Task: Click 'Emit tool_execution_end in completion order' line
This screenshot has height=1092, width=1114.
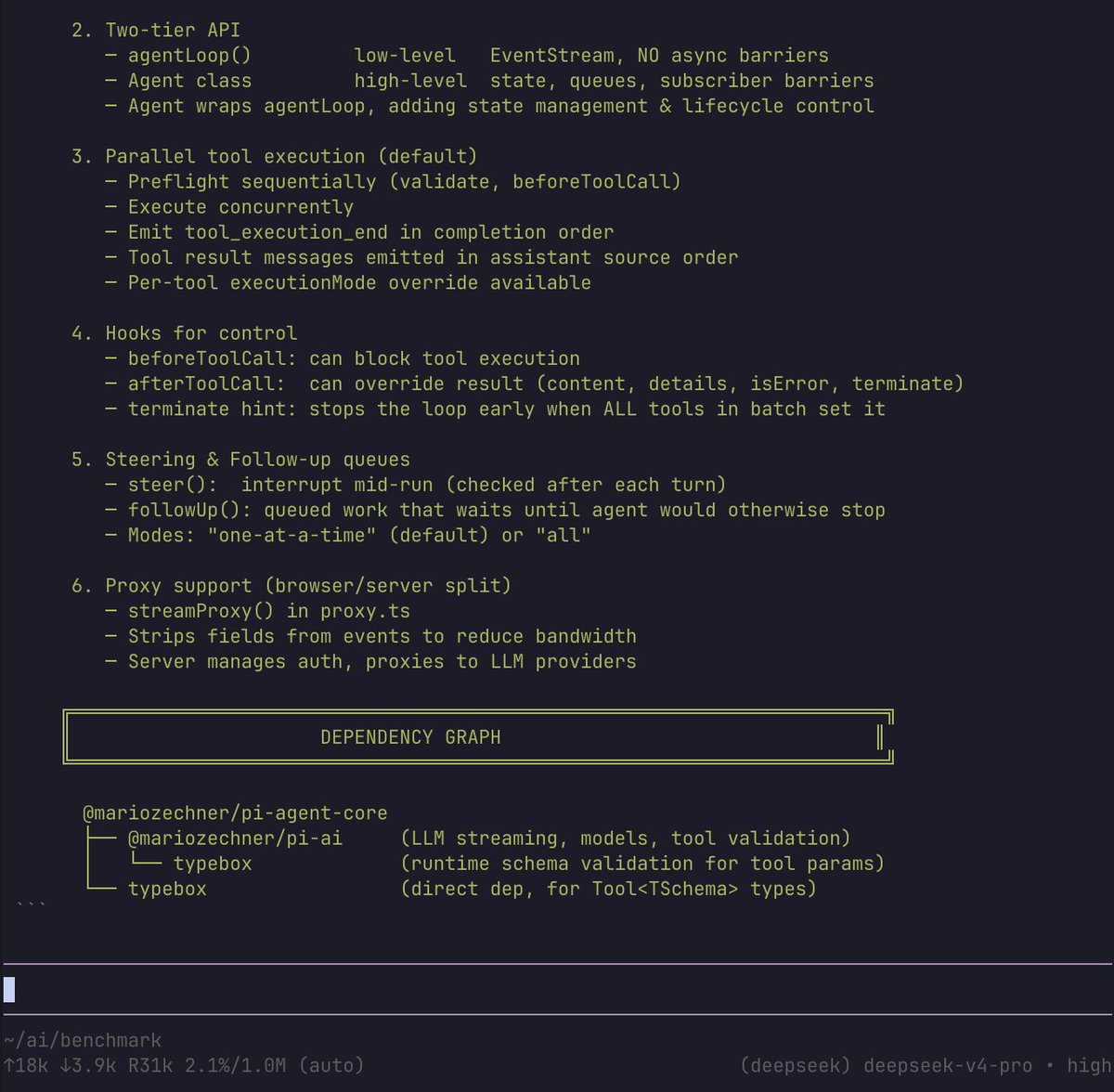Action: [x=359, y=232]
